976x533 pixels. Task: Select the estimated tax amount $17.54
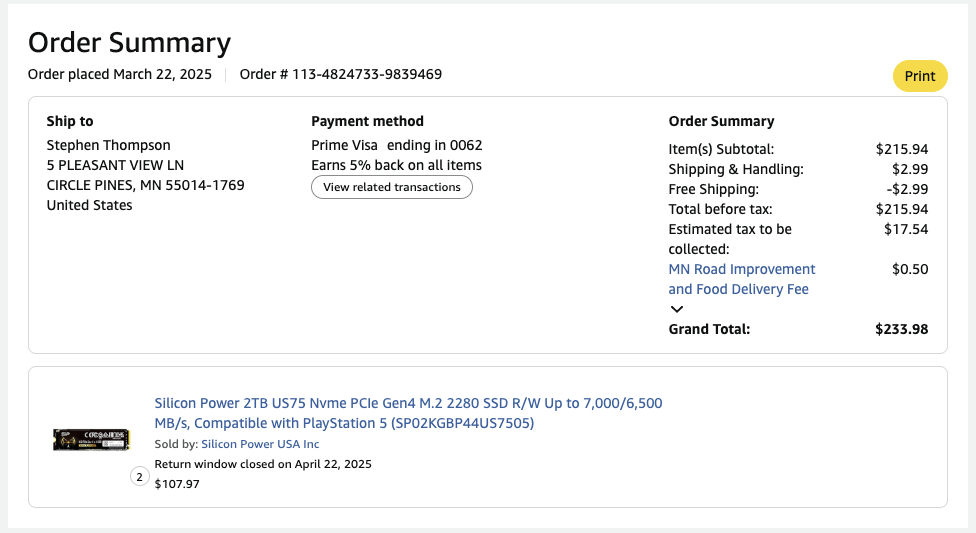tap(906, 229)
